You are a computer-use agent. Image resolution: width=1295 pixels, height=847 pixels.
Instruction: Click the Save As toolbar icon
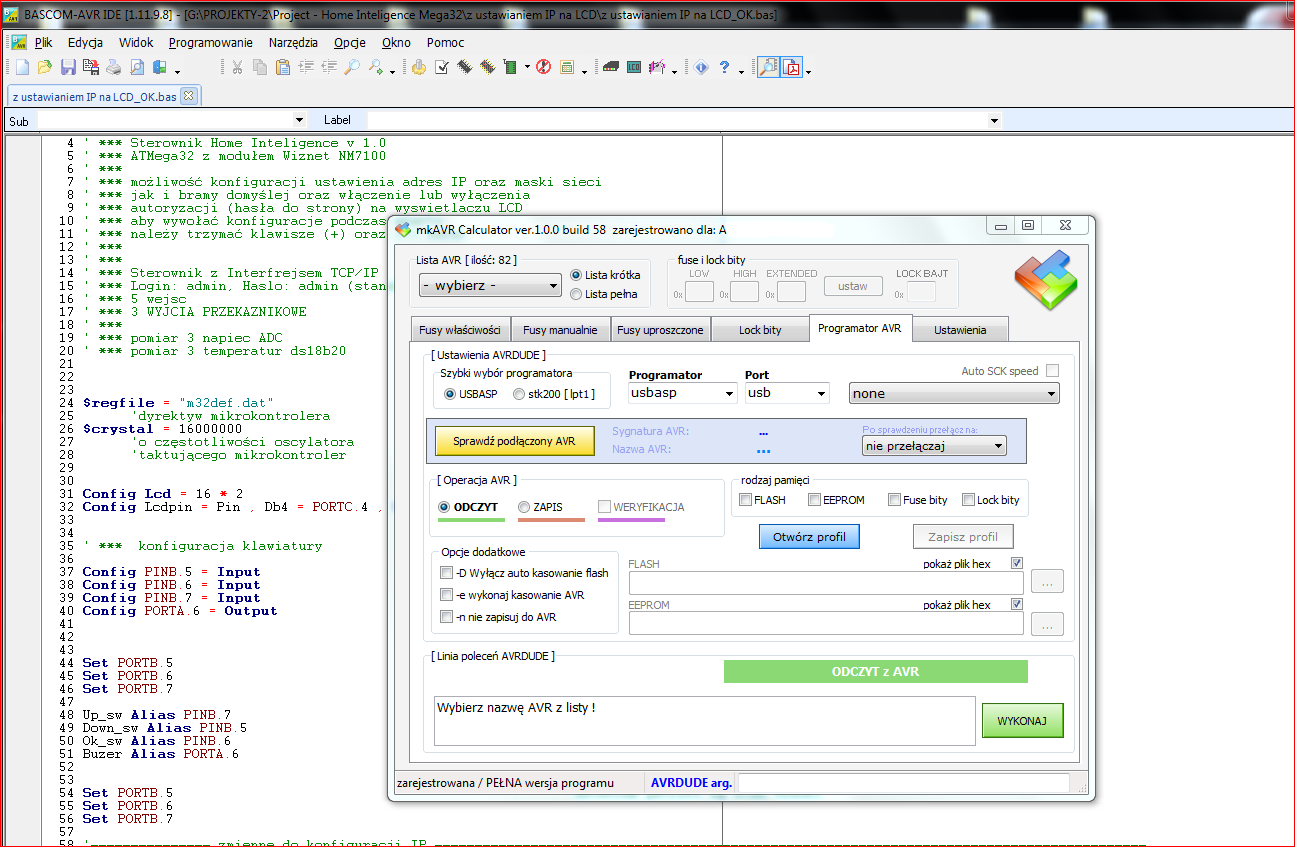(91, 68)
